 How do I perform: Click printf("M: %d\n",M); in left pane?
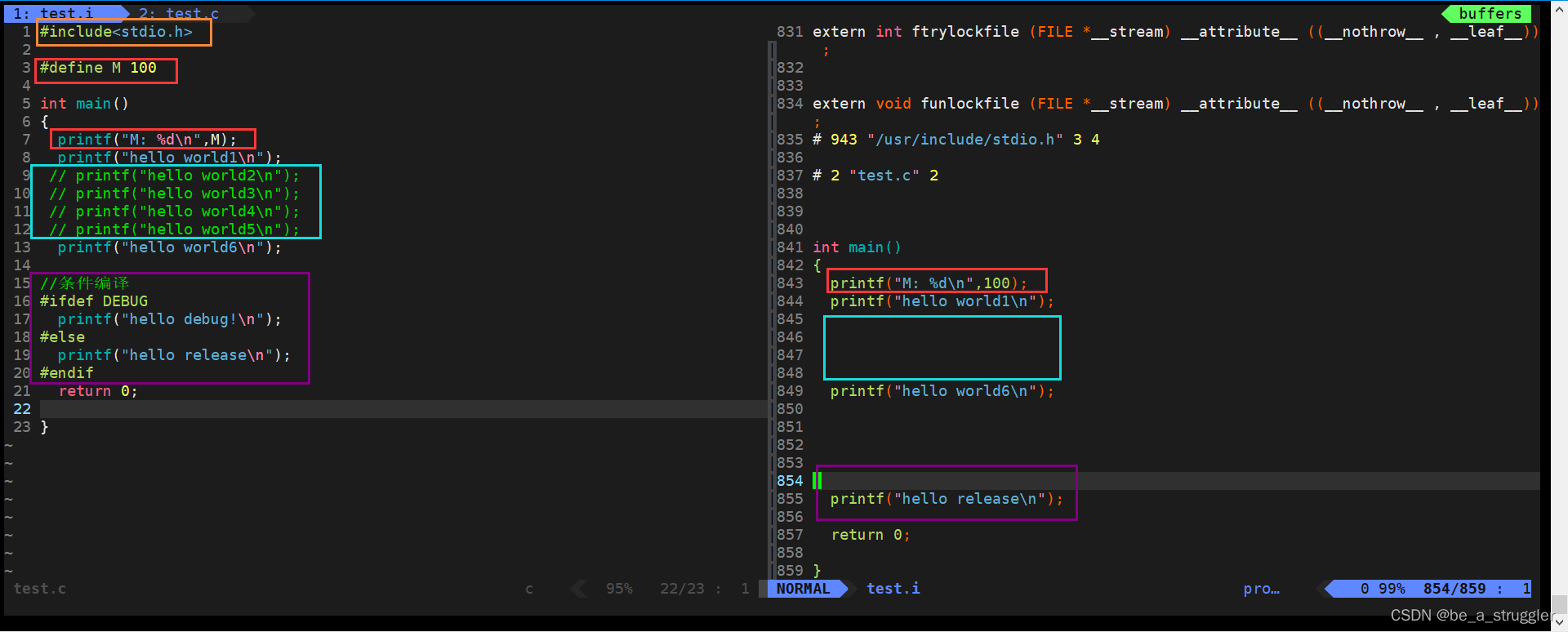pyautogui.click(x=147, y=140)
